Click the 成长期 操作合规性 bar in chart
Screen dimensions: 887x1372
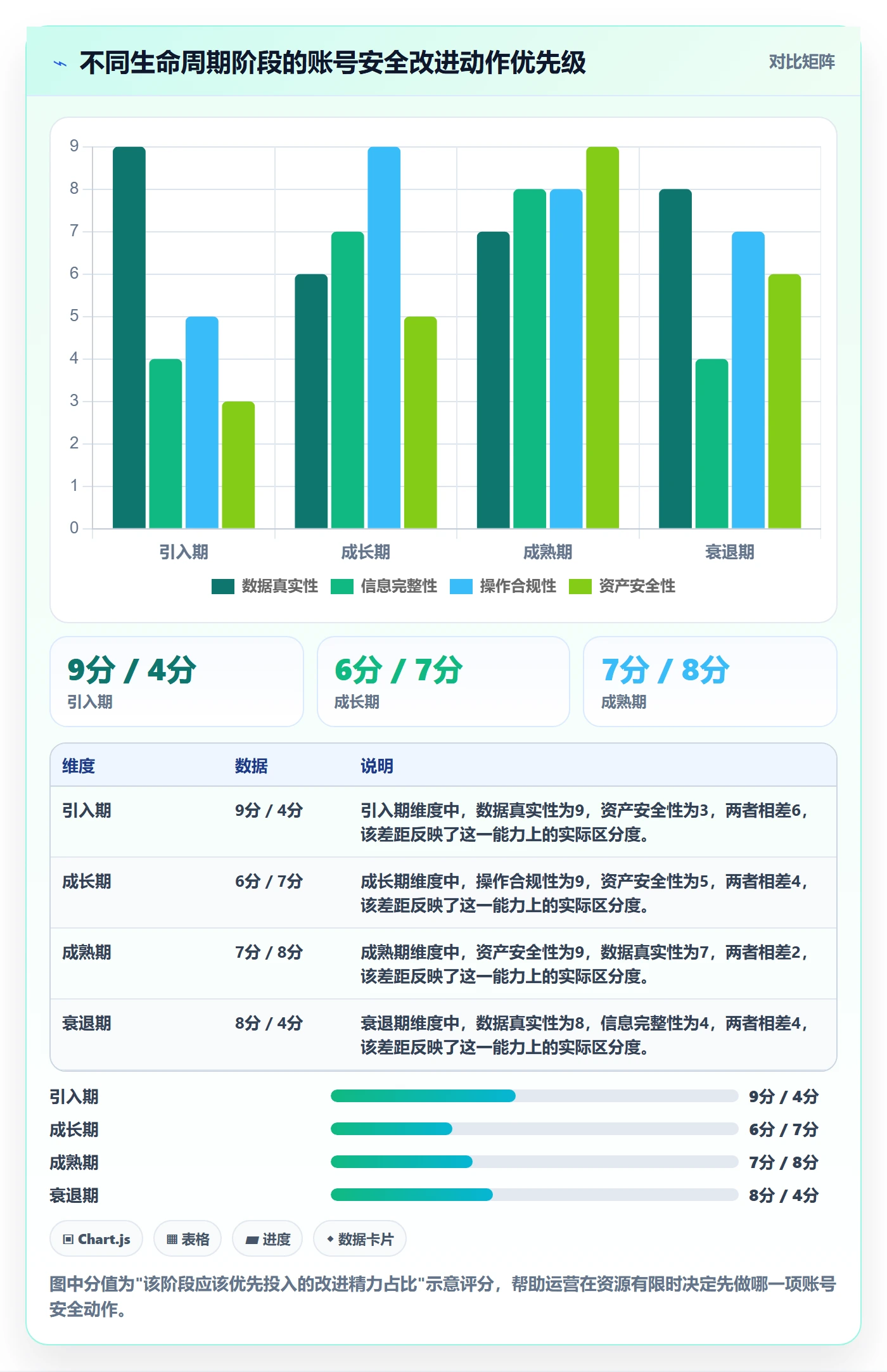pyautogui.click(x=384, y=338)
